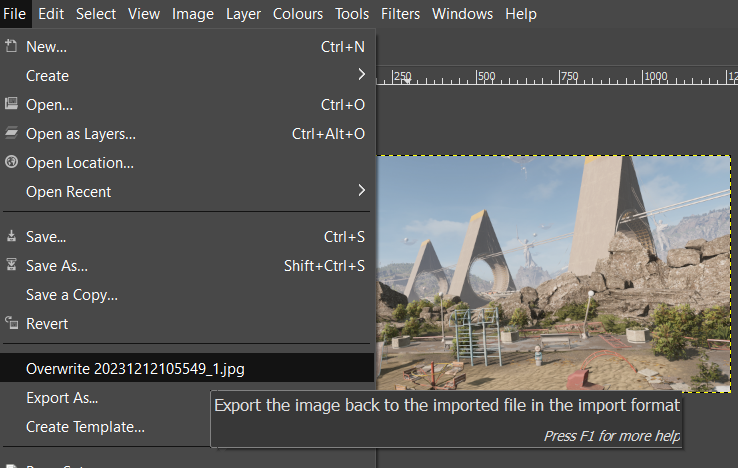Expand the Create submenu arrow
This screenshot has height=468, width=738.
[x=361, y=75]
